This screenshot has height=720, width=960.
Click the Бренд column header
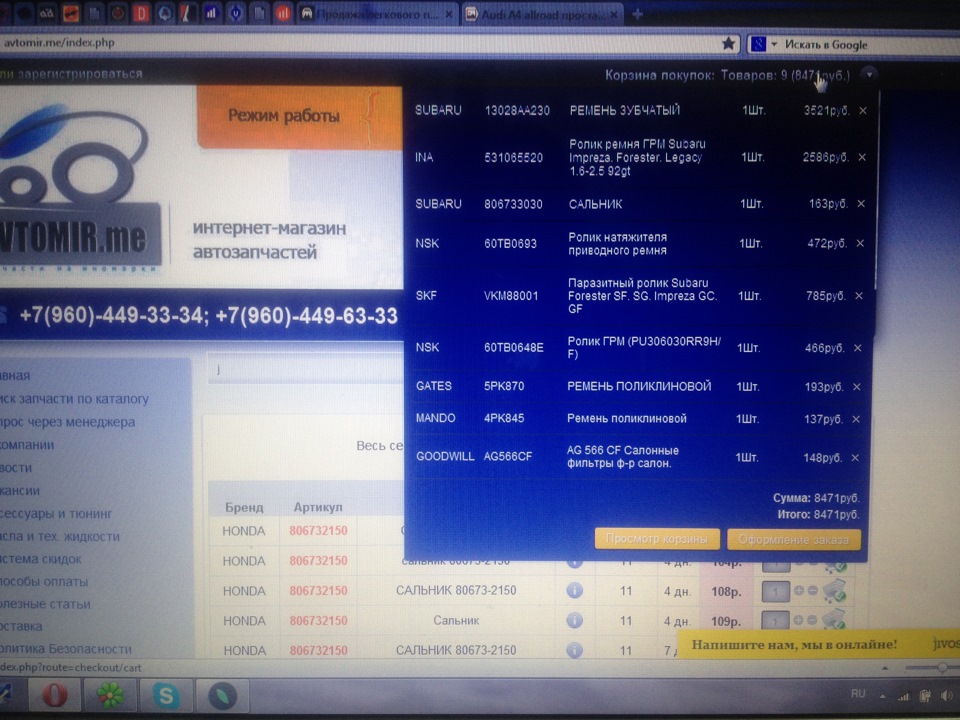click(x=244, y=508)
